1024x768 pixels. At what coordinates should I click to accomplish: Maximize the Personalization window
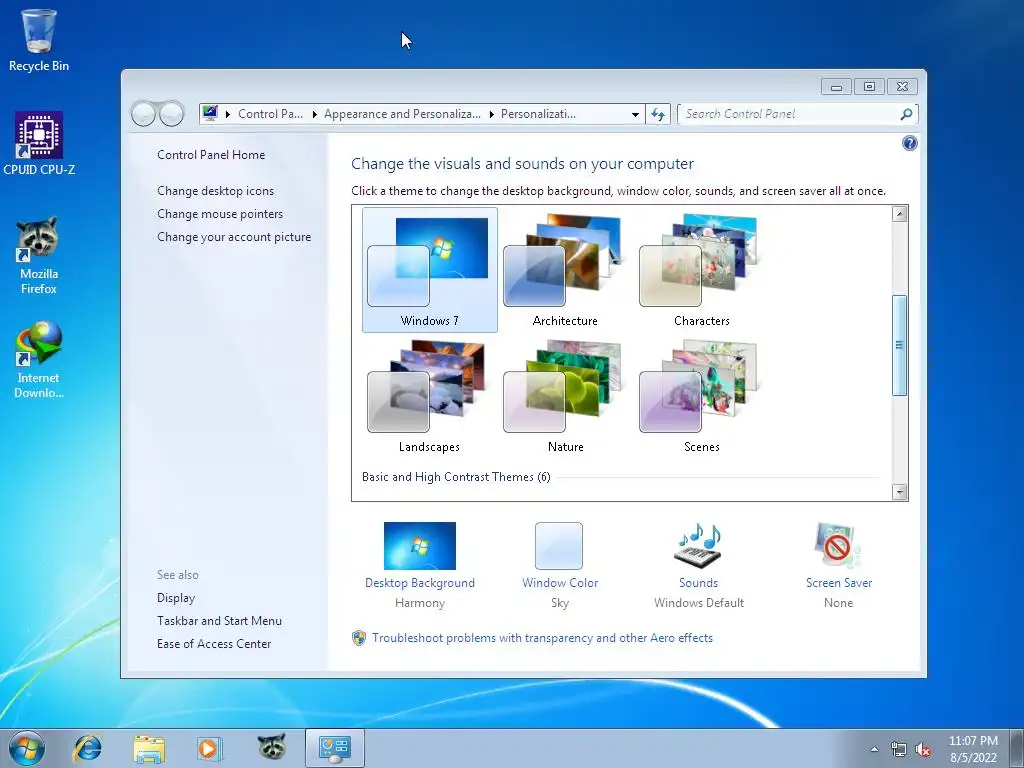tap(869, 87)
